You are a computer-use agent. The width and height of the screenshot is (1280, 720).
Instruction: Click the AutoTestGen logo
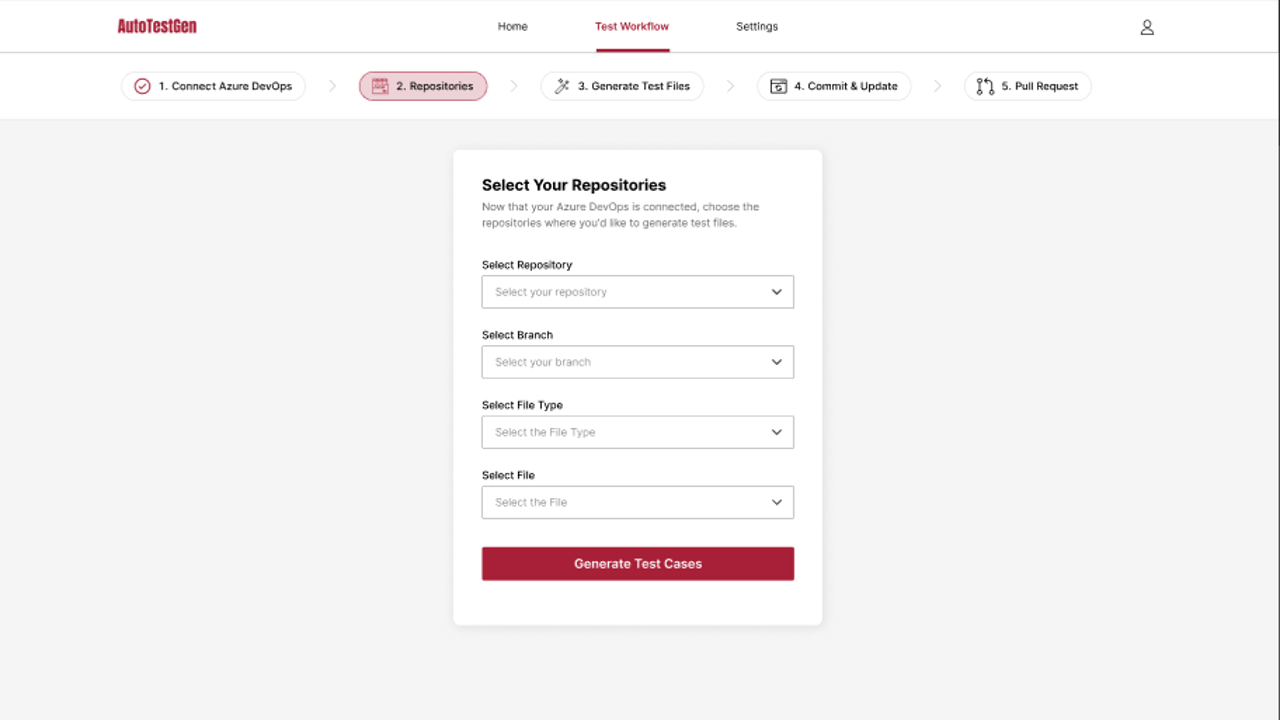pos(157,26)
